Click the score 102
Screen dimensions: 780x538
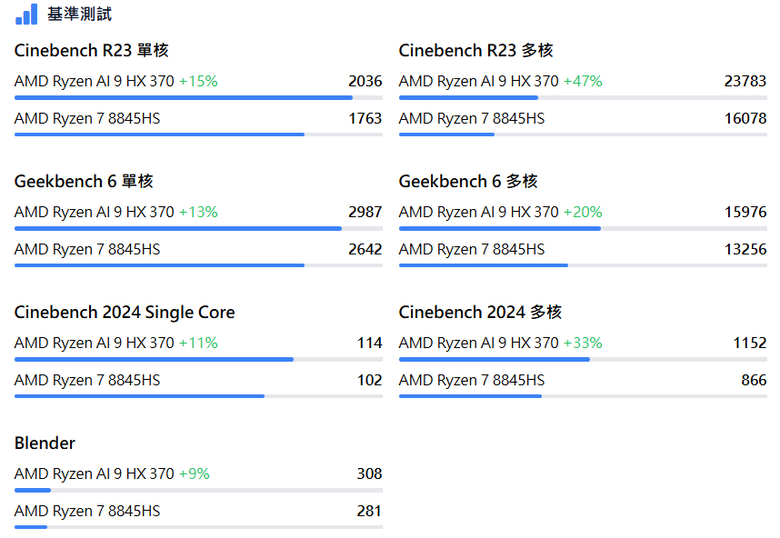tap(370, 380)
